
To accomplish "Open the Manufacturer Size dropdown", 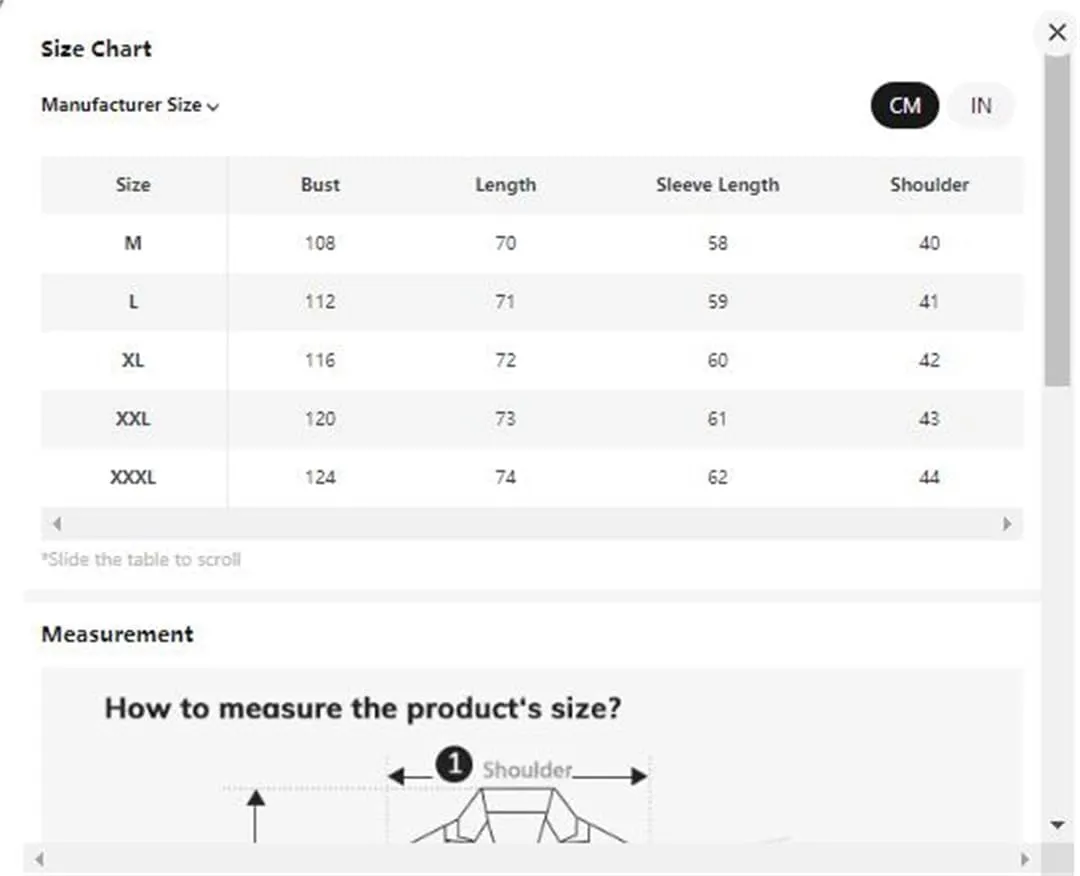I will (129, 105).
